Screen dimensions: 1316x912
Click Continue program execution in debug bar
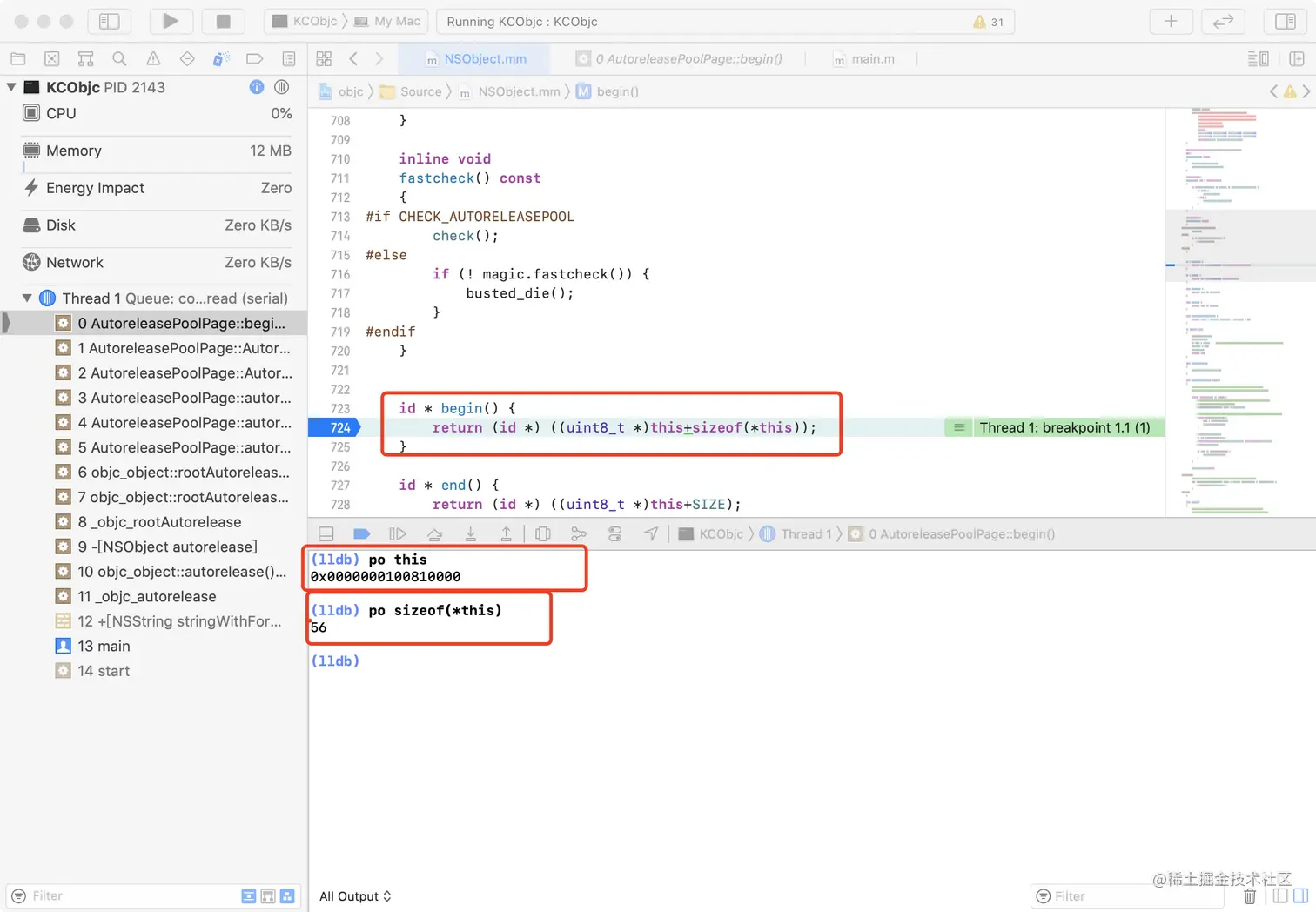click(x=398, y=533)
